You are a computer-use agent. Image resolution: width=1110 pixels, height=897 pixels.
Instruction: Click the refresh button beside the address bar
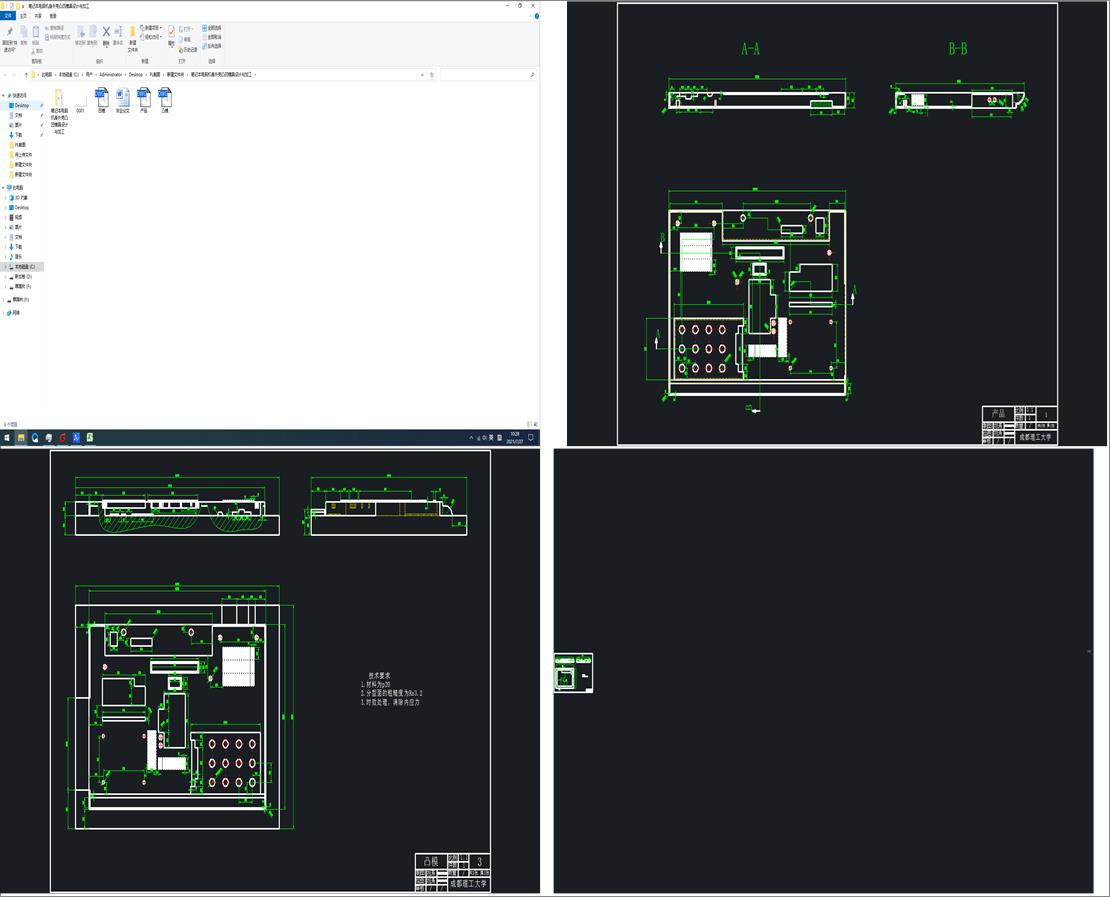click(432, 74)
